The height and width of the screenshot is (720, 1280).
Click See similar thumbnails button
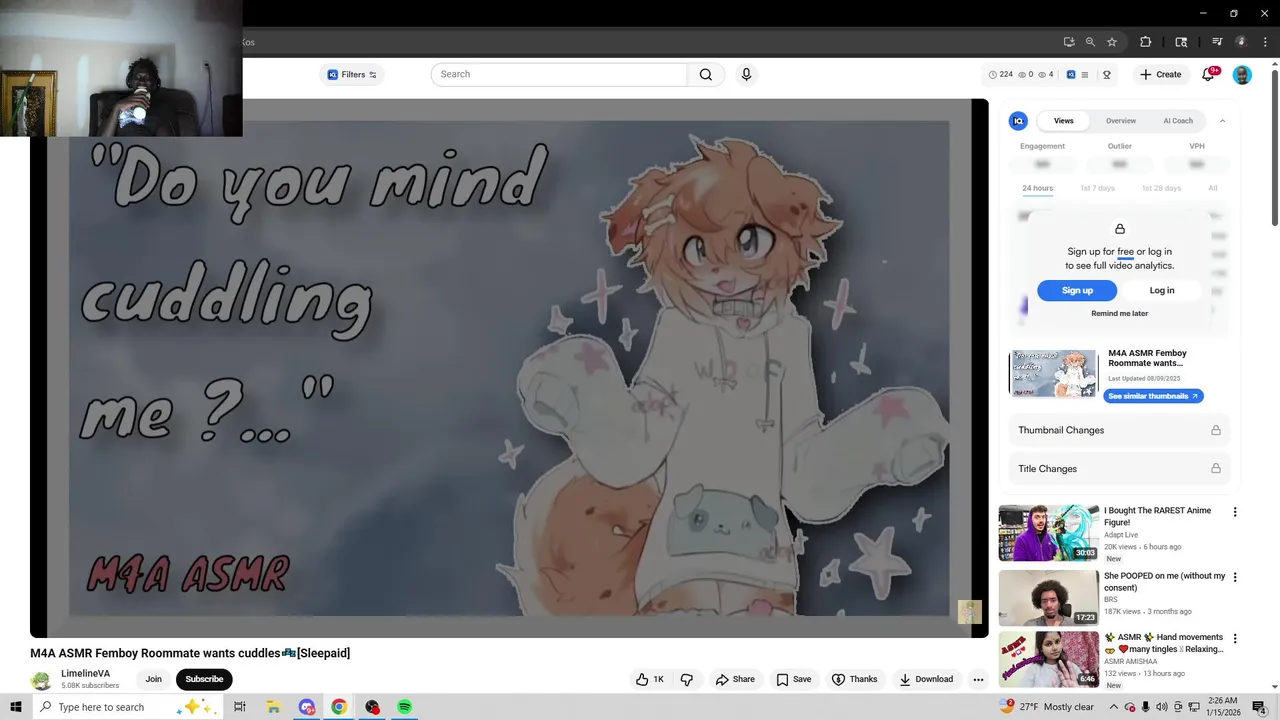coord(1153,396)
